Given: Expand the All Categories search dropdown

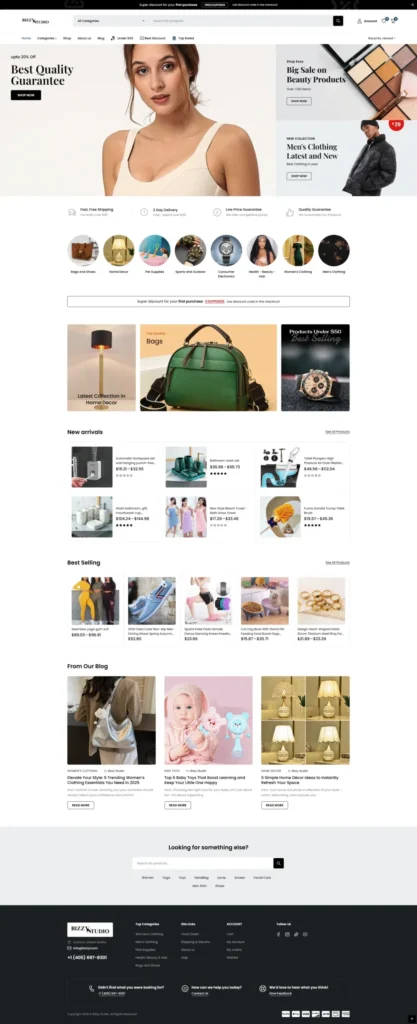Looking at the screenshot, I should [x=110, y=21].
